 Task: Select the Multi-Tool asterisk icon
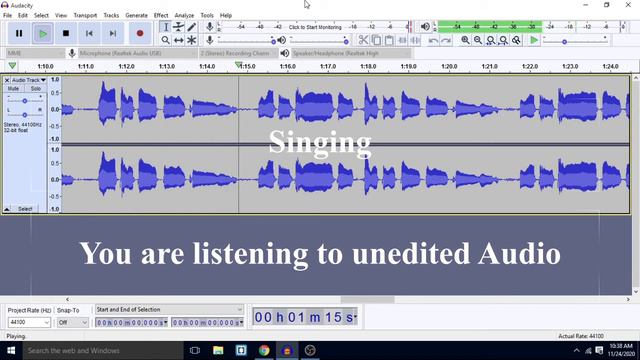(x=191, y=40)
